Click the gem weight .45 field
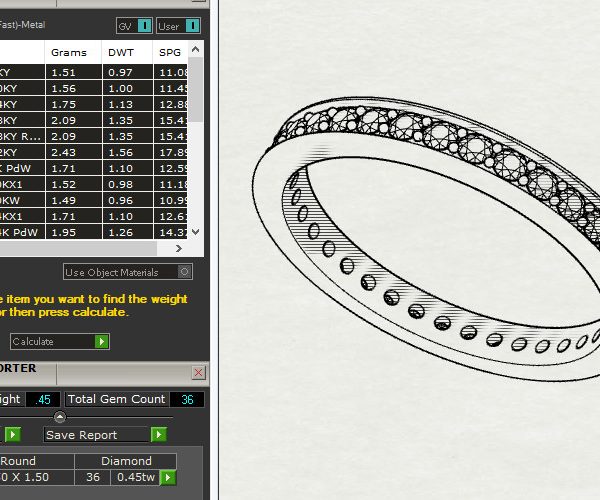Screen dimensions: 600x500 click(x=43, y=399)
